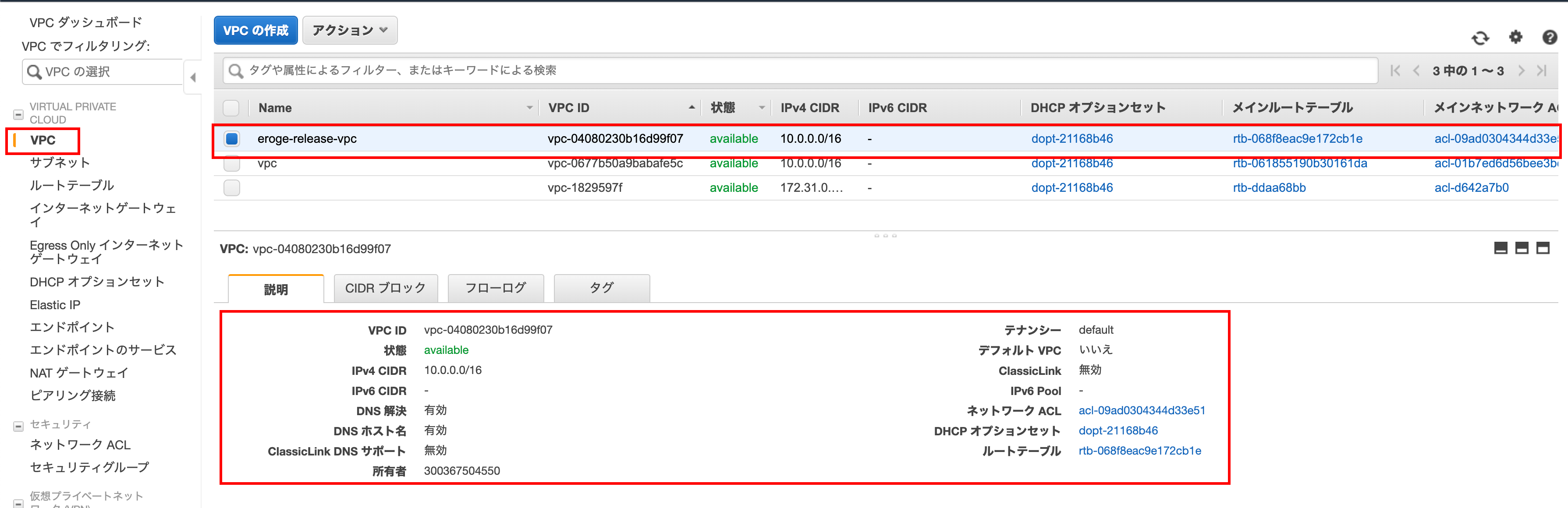Image resolution: width=1568 pixels, height=508 pixels.
Task: Click the refresh icon
Action: 1480,39
